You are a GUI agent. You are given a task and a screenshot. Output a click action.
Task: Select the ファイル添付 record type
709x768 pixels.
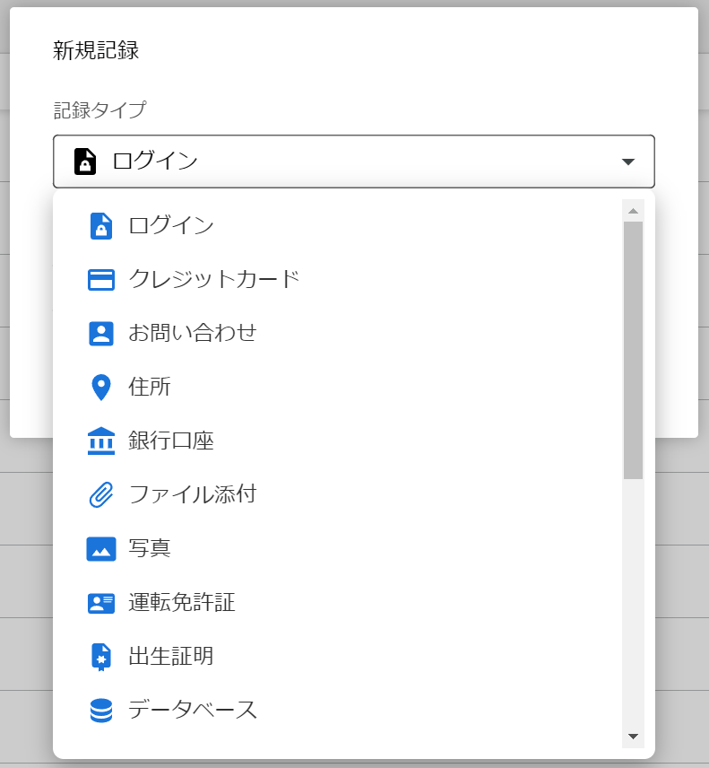192,495
